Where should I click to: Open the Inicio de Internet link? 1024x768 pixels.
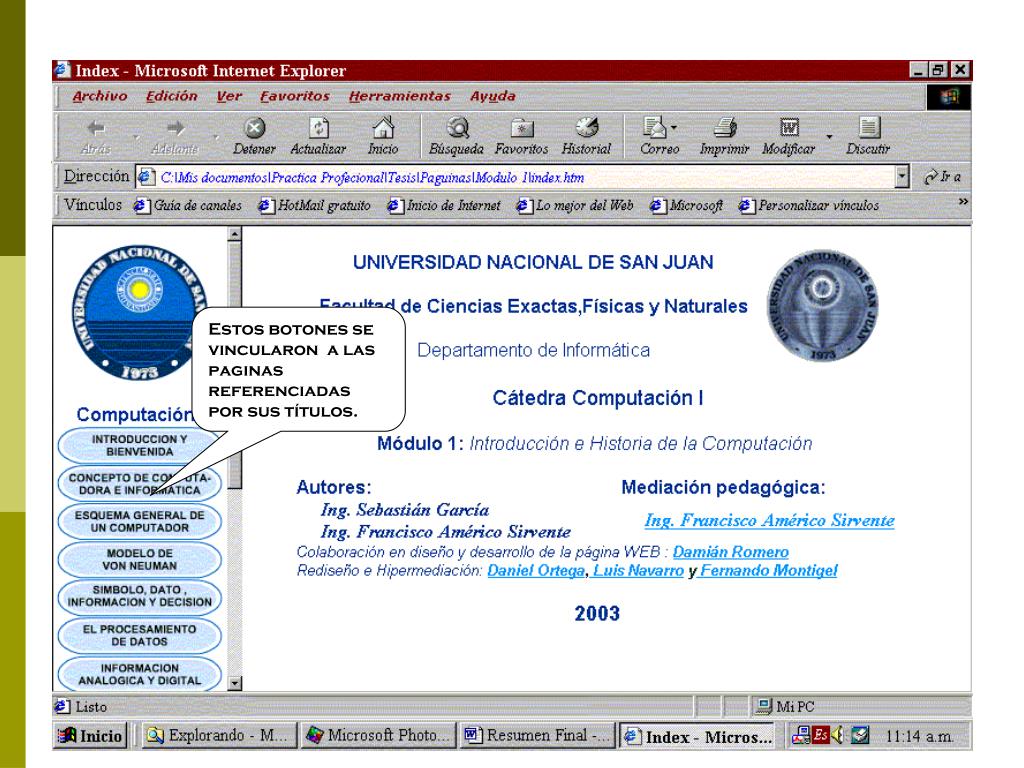[x=443, y=205]
